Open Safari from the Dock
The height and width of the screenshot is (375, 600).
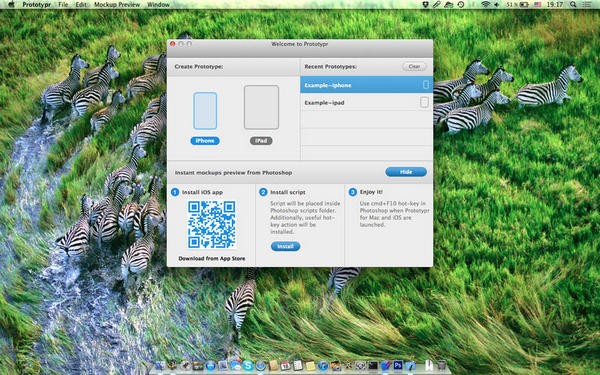(261, 365)
